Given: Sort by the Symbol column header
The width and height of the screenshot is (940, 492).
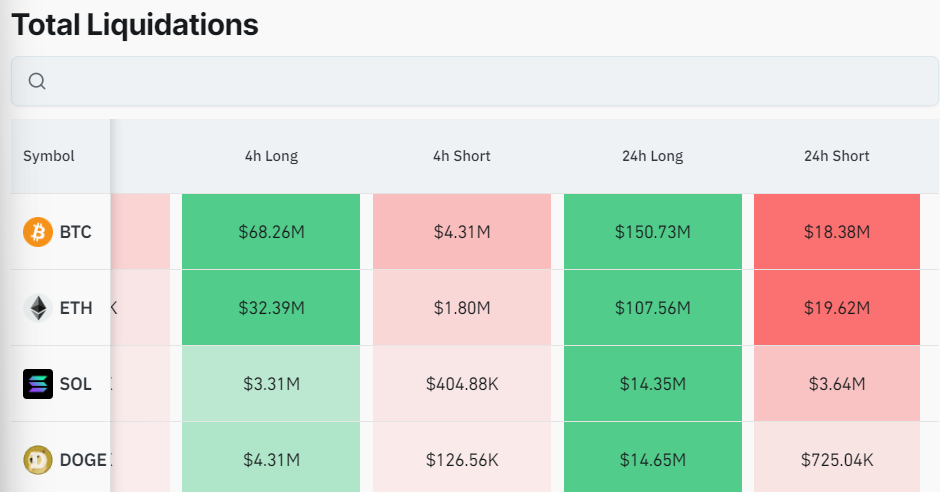Looking at the screenshot, I should 49,156.
